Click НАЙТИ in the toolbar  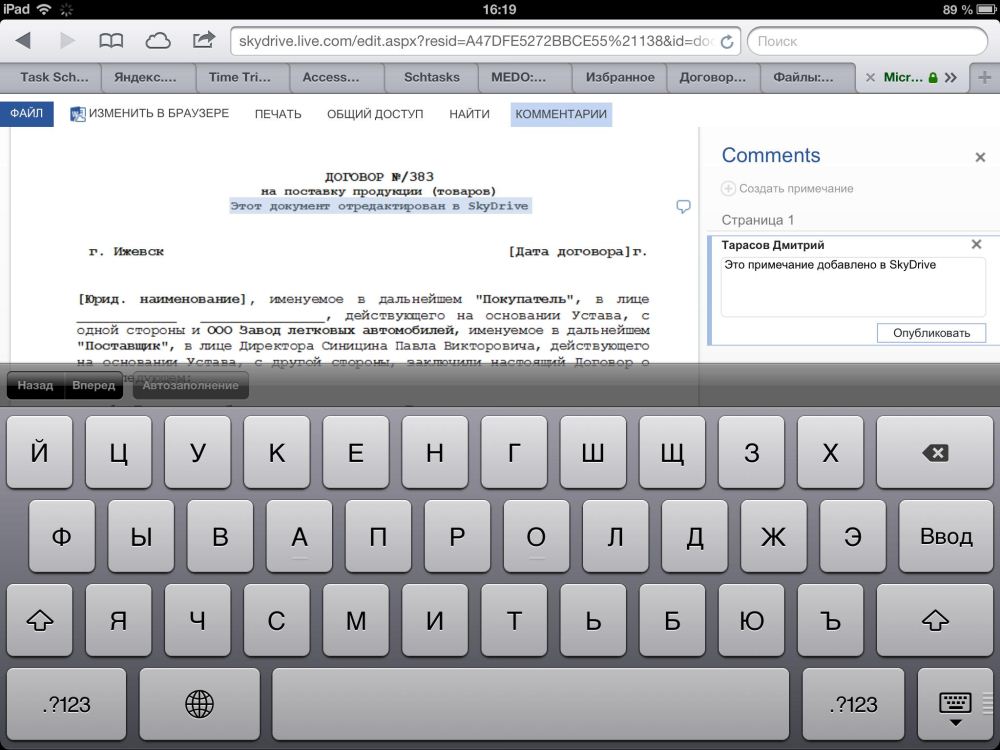click(x=469, y=114)
